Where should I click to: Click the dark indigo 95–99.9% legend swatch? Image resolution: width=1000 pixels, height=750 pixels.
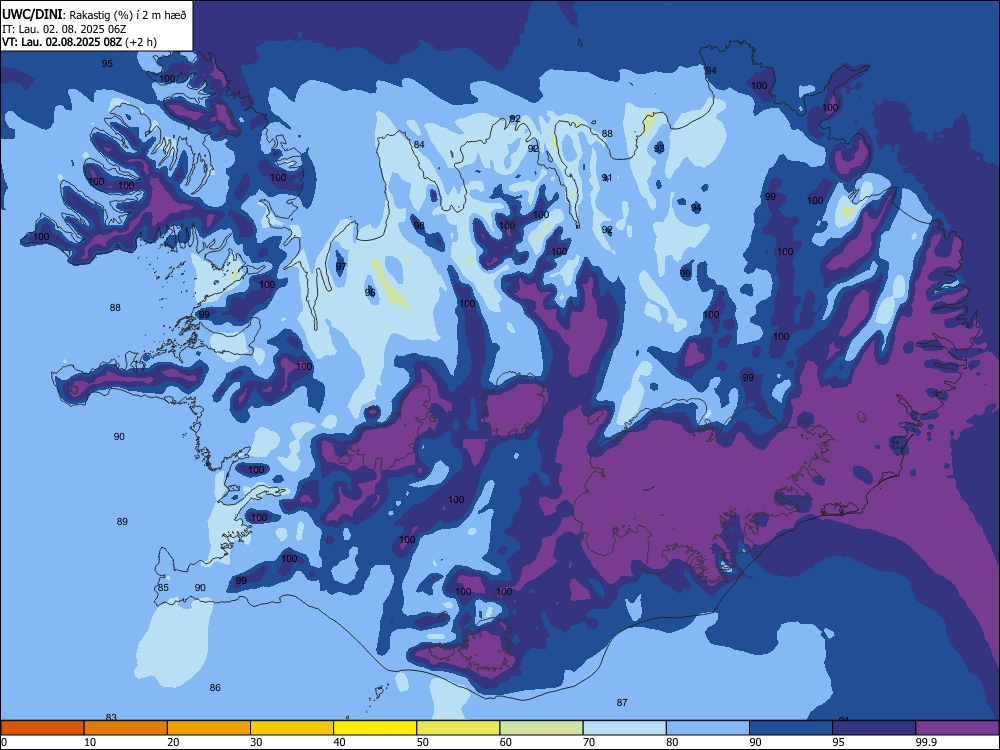point(874,728)
